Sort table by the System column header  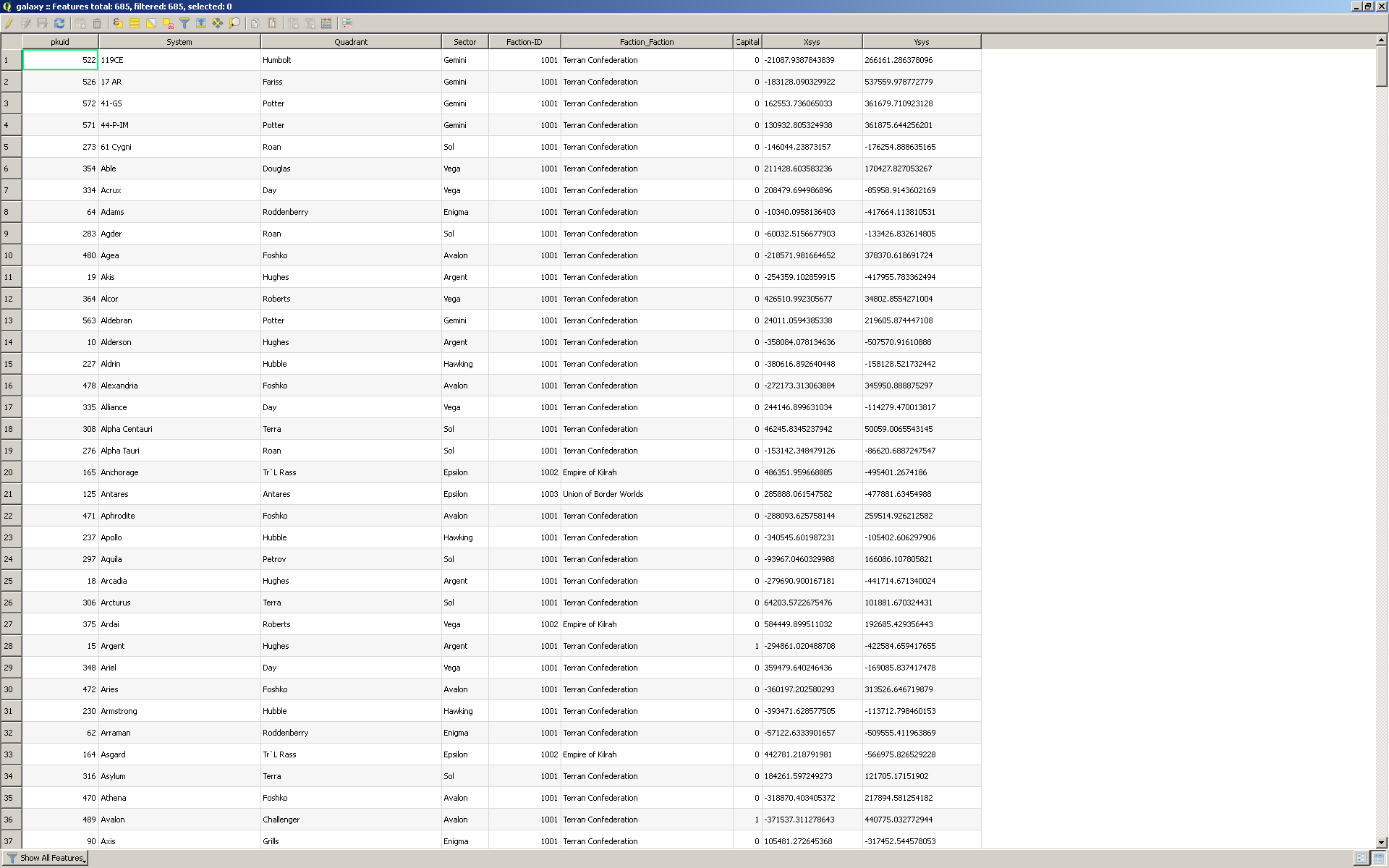179,42
